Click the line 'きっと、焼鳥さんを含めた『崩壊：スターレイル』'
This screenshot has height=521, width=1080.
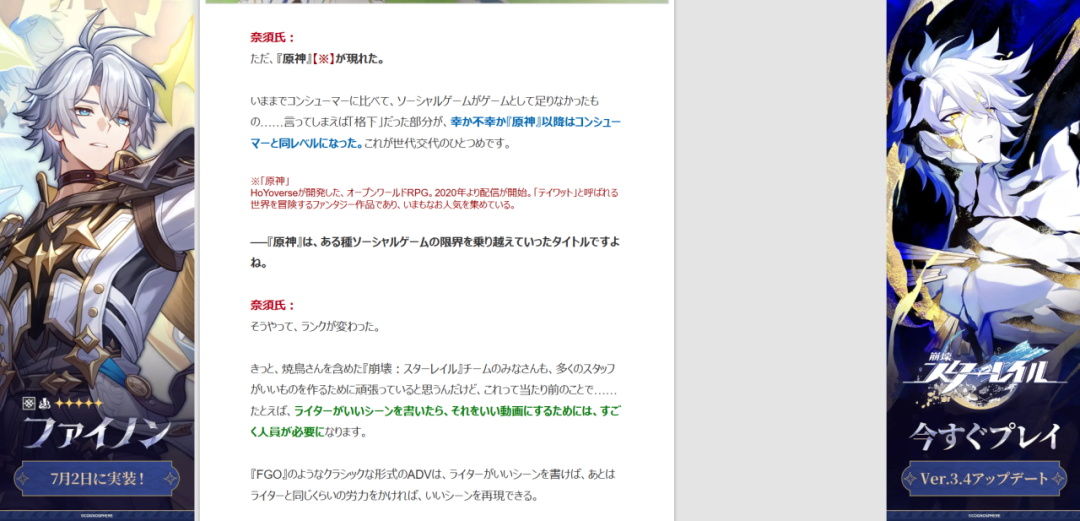pyautogui.click(x=433, y=369)
